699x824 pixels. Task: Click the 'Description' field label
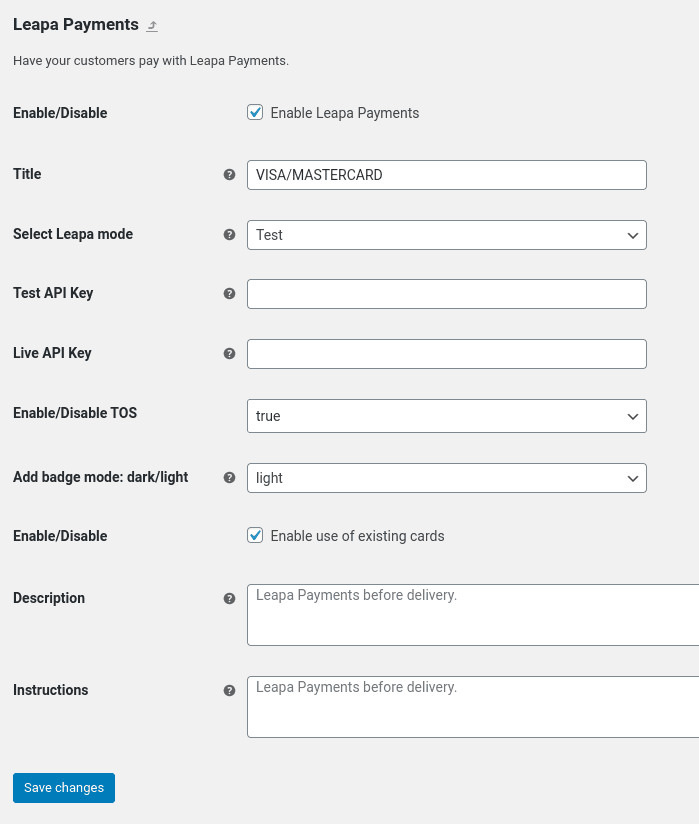pos(49,598)
